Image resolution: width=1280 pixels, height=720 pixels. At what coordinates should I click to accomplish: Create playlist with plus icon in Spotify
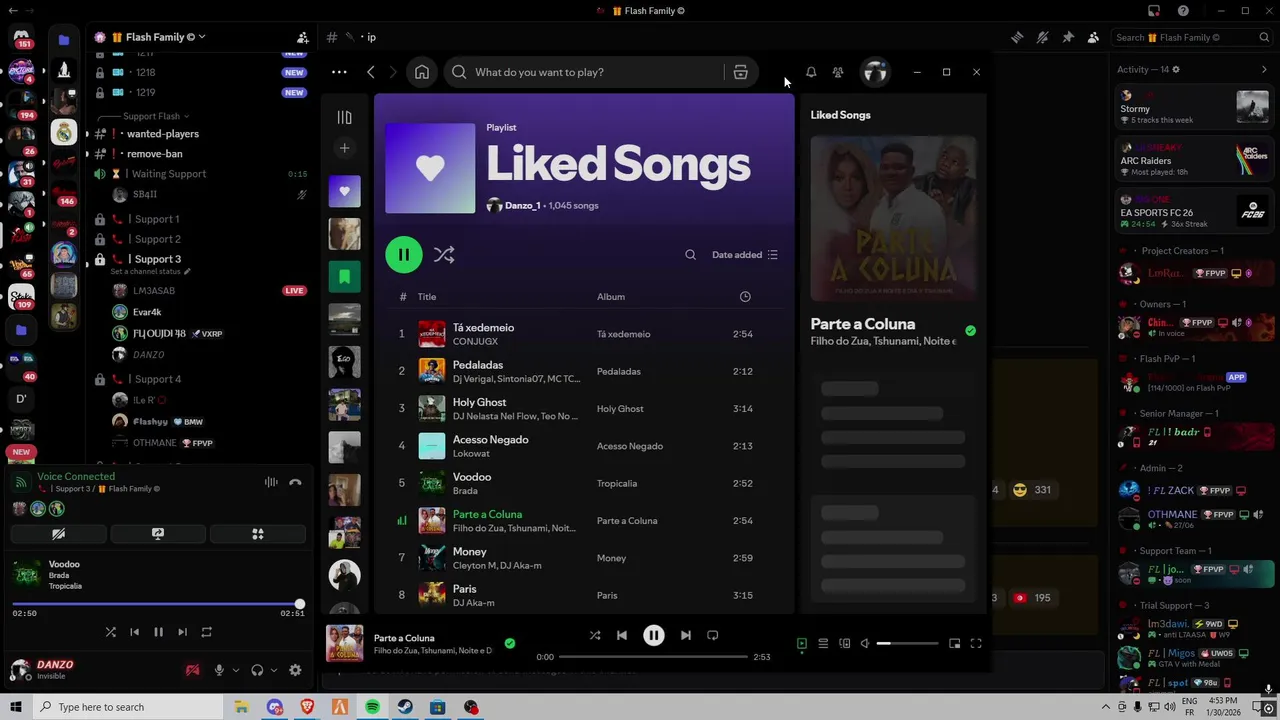[x=344, y=148]
